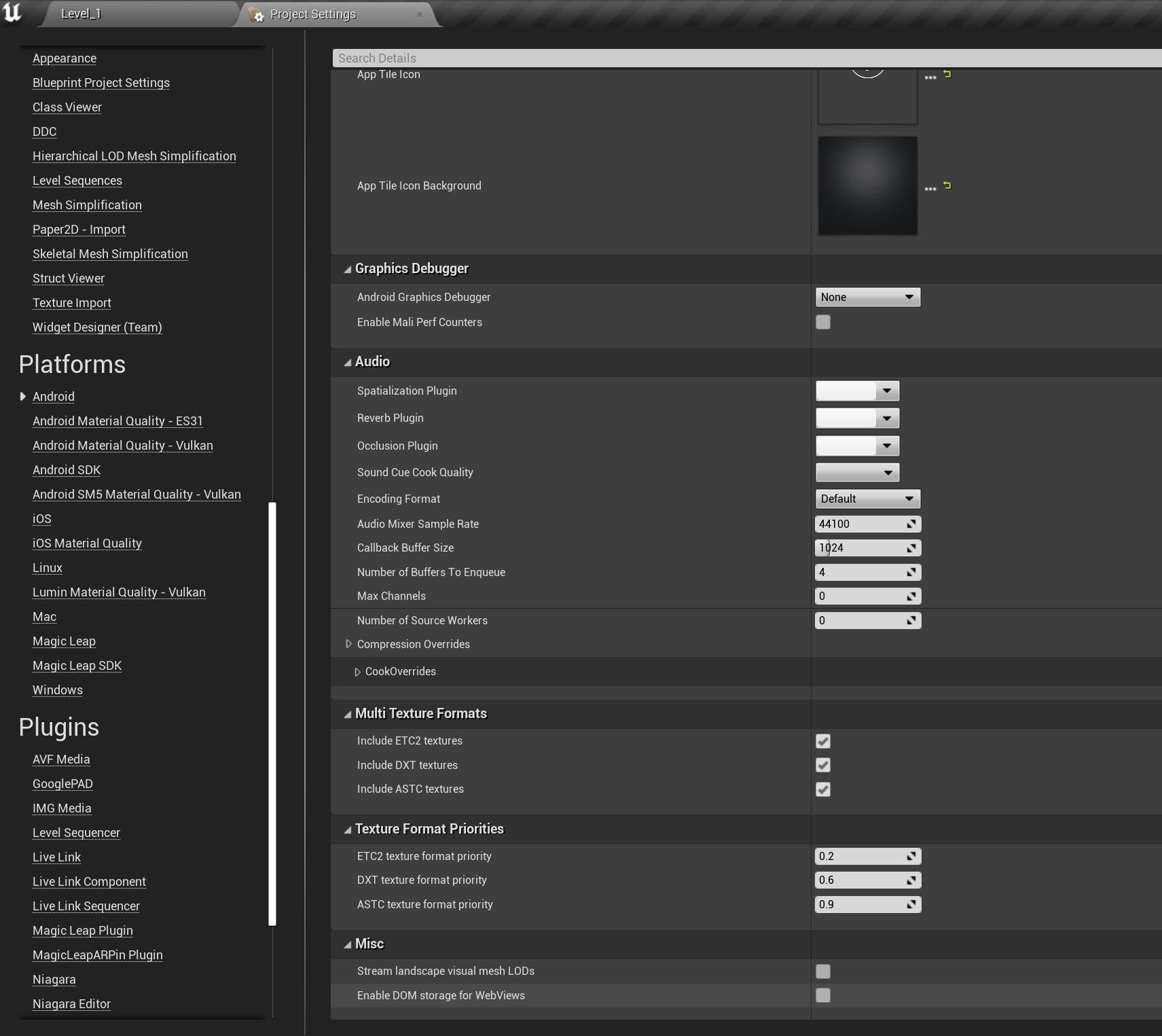Enable DOM storage for WebViews
The height and width of the screenshot is (1036, 1162).
(x=823, y=995)
